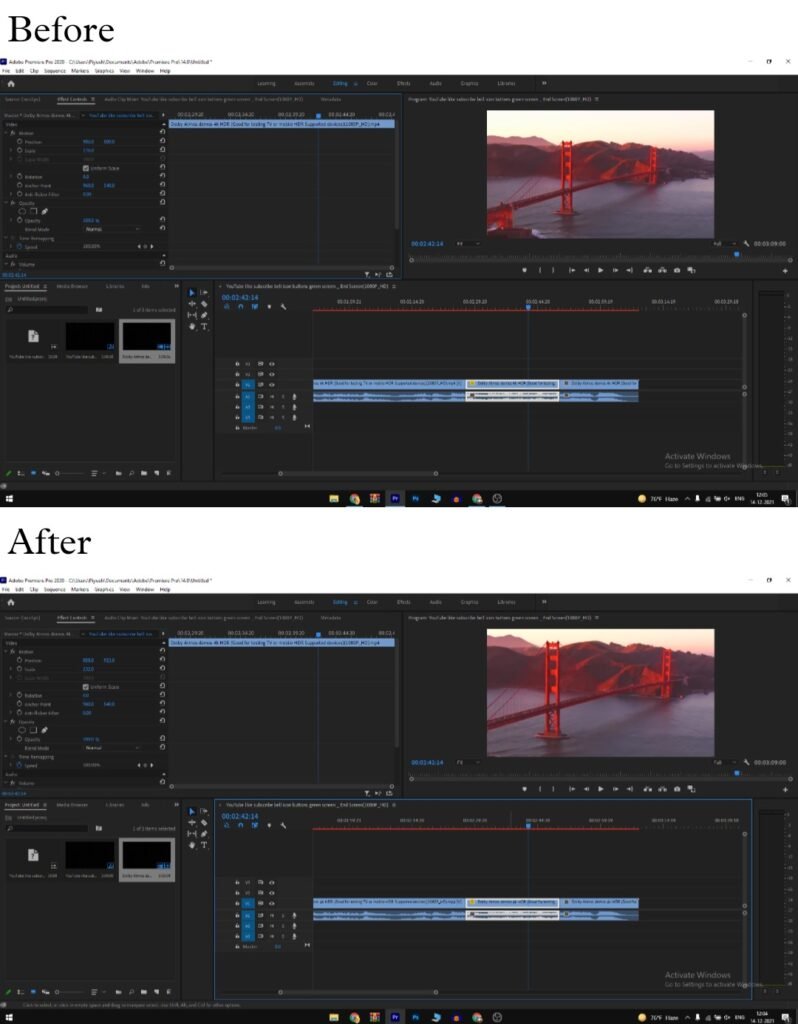The height and width of the screenshot is (1024, 798).
Task: Choose the Hand tool in the Before screenshot
Action: tap(192, 326)
